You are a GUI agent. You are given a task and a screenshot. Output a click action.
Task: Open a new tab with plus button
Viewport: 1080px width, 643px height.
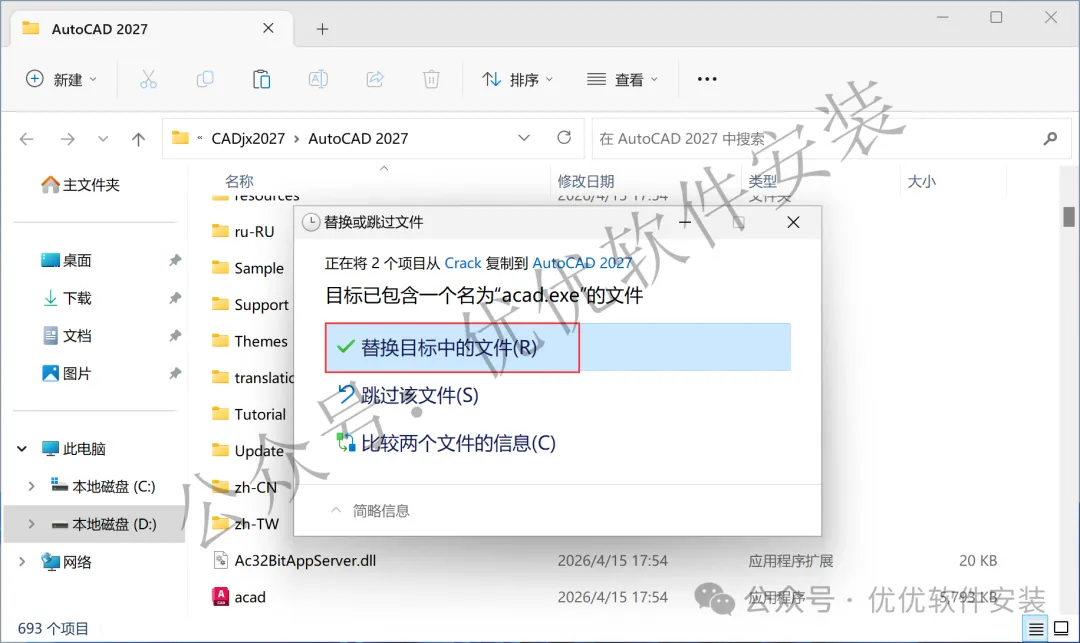tap(322, 29)
